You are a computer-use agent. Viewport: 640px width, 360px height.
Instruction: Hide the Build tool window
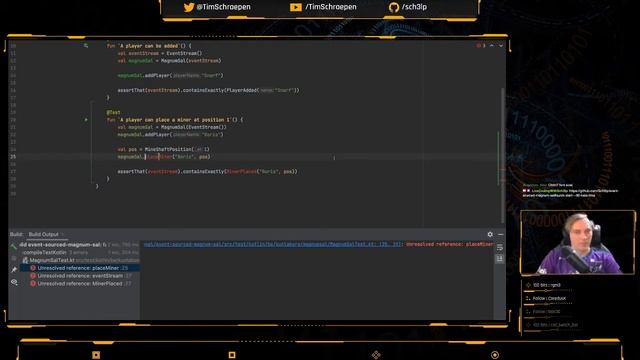(x=501, y=234)
